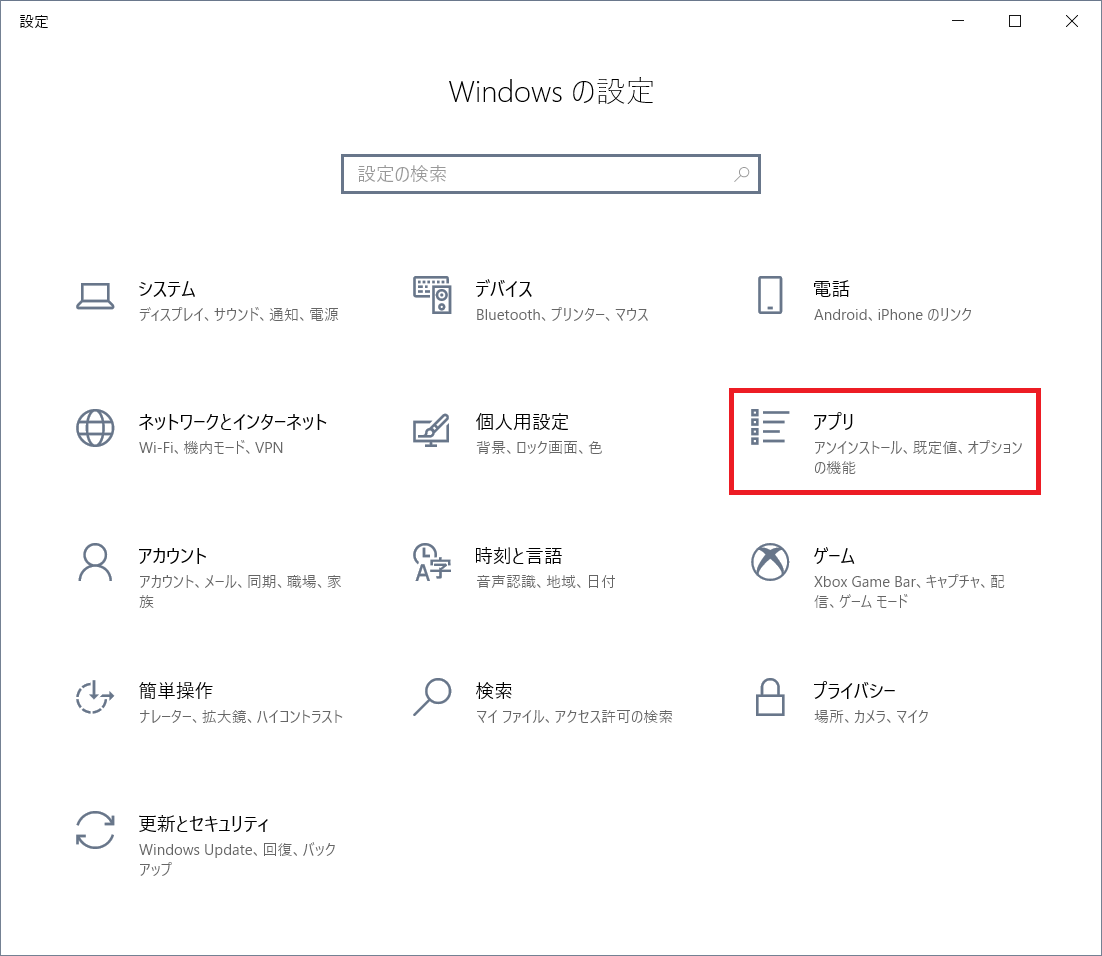The image size is (1102, 956).
Task: Click the 簡単操作 accessibility icon
Action: (95, 697)
